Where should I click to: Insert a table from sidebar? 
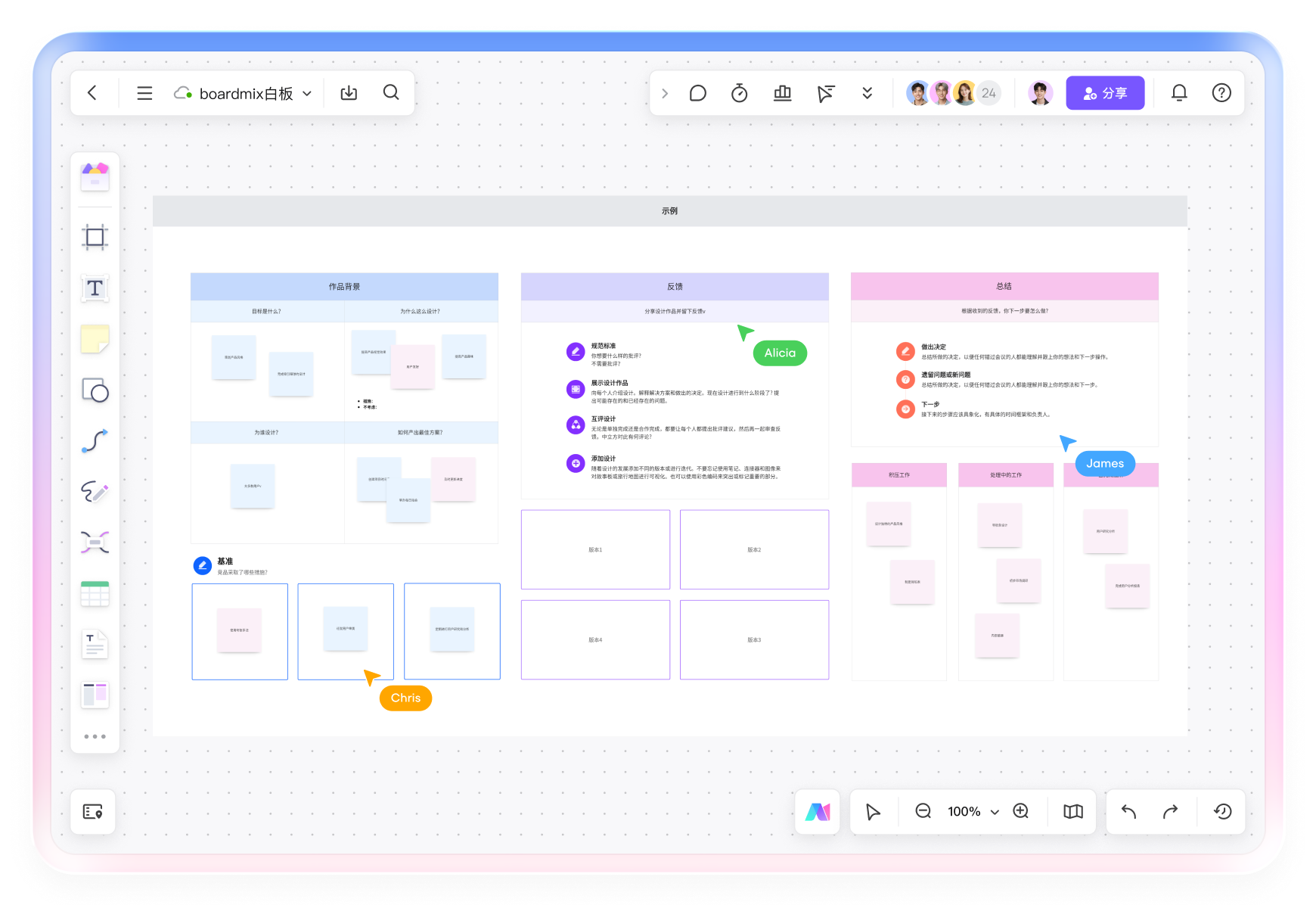95,594
